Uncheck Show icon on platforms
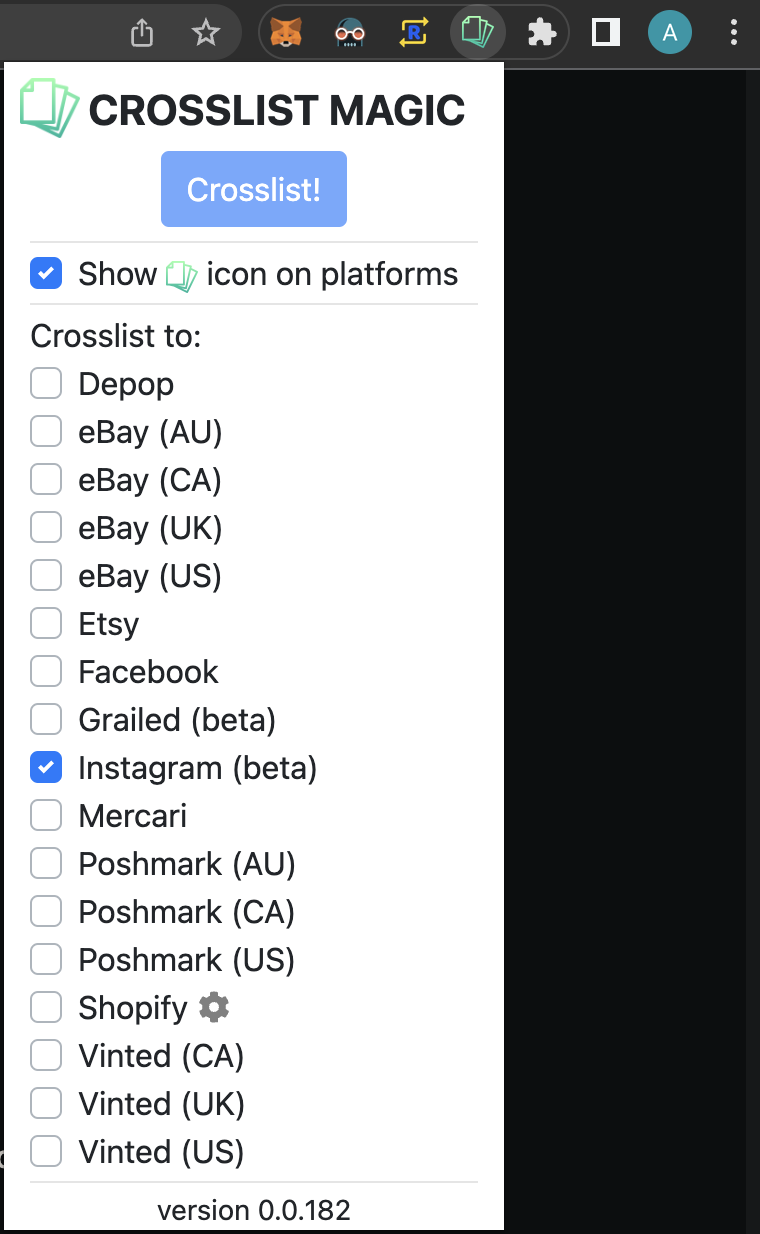This screenshot has width=760, height=1234. coord(46,274)
